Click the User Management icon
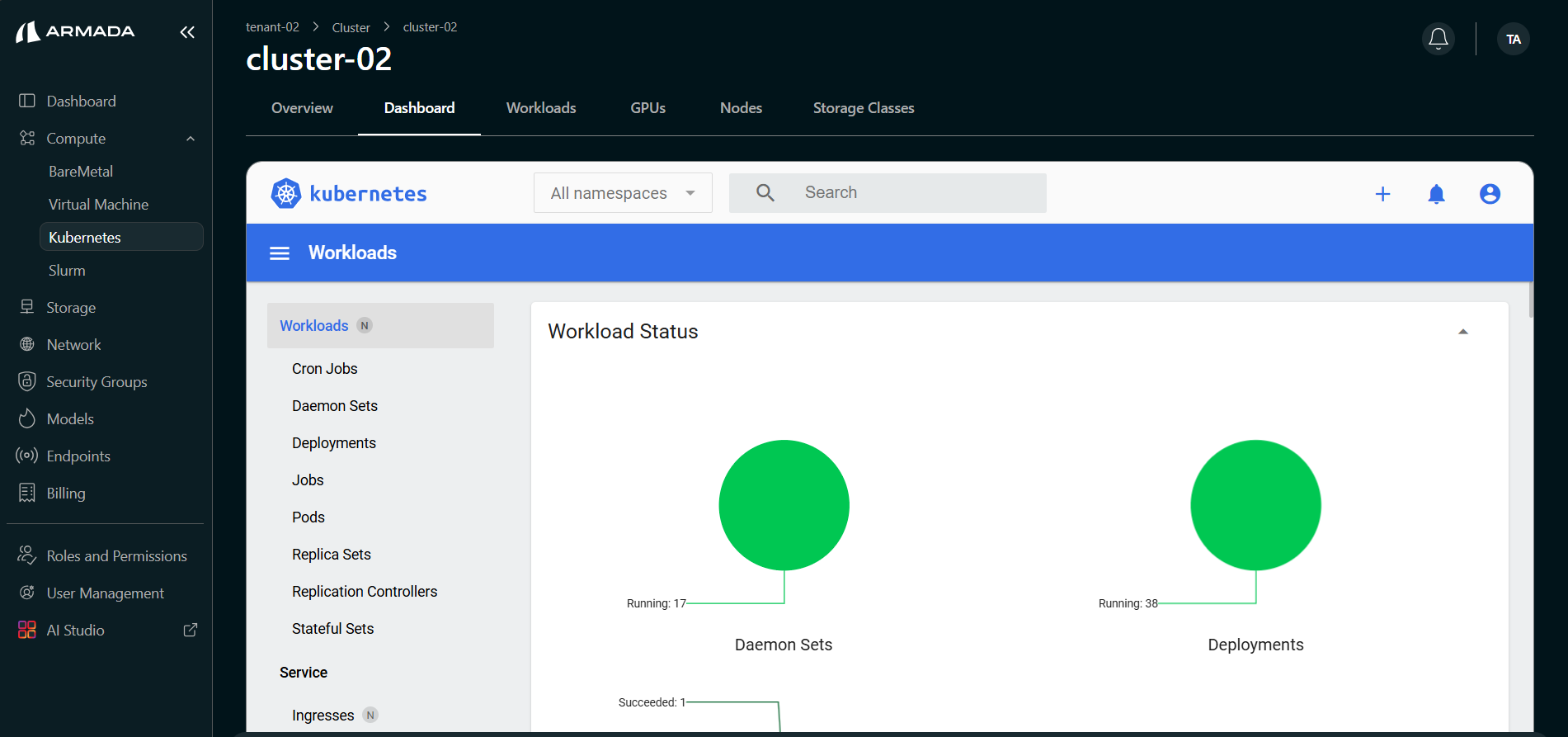The width and height of the screenshot is (1568, 737). tap(27, 593)
